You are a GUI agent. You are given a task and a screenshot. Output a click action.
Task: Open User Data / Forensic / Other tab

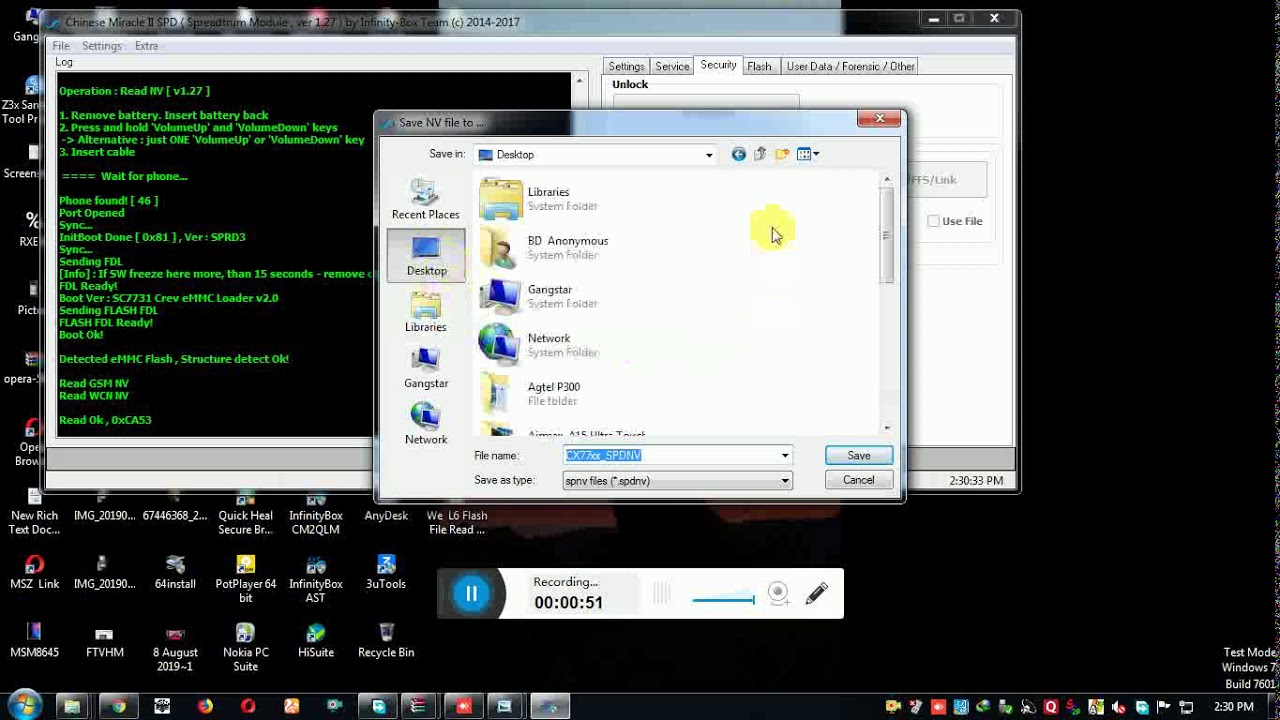[x=850, y=66]
